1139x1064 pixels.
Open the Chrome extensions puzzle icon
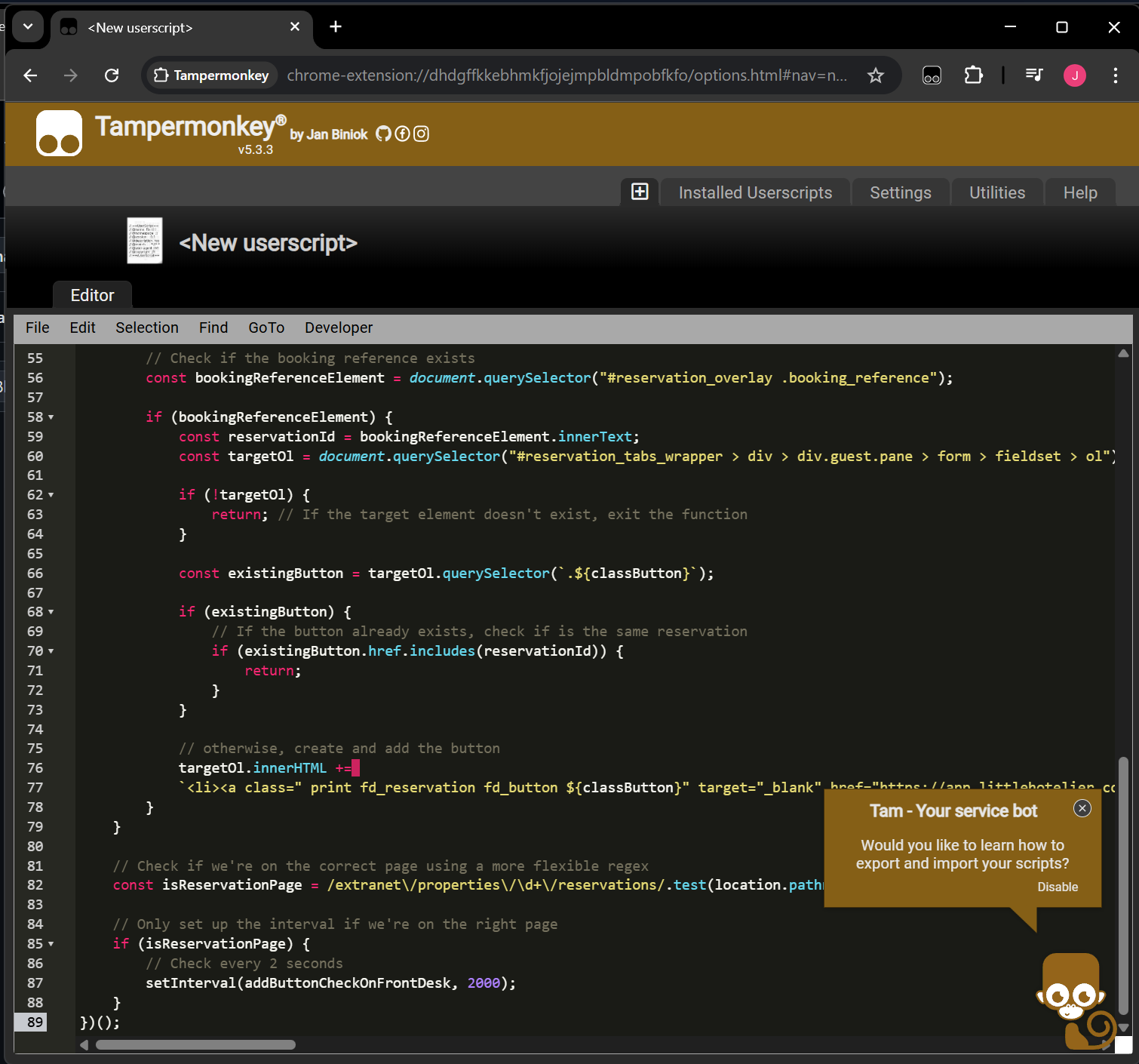click(x=973, y=75)
